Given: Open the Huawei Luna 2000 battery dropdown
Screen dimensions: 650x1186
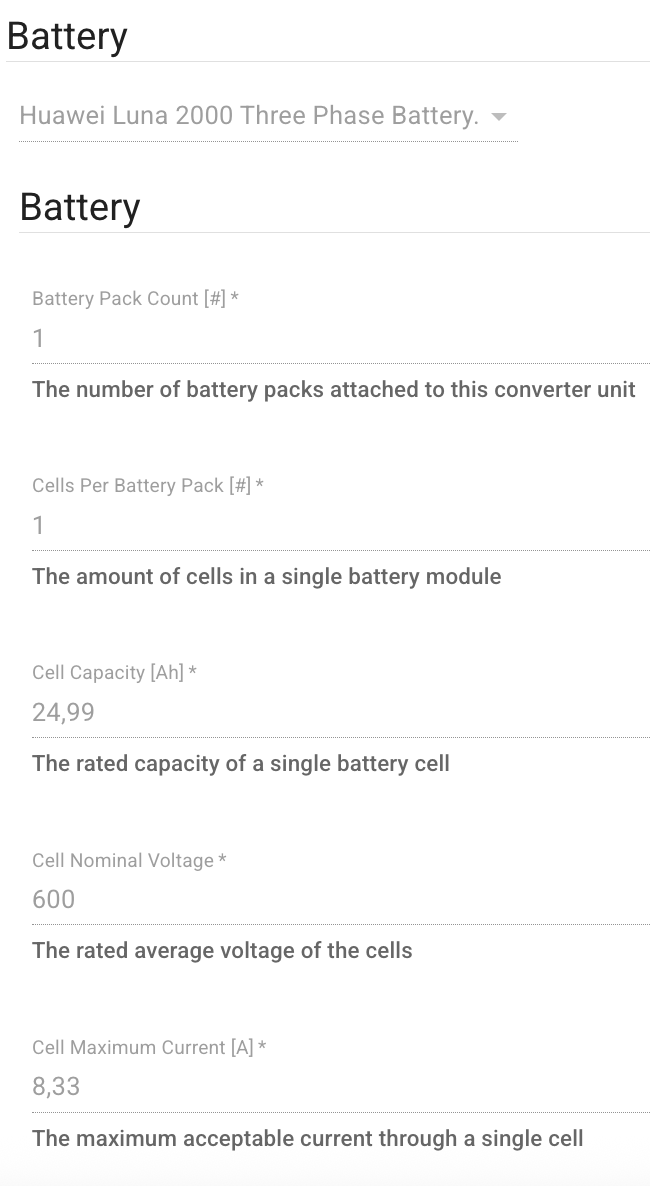Looking at the screenshot, I should [249, 116].
